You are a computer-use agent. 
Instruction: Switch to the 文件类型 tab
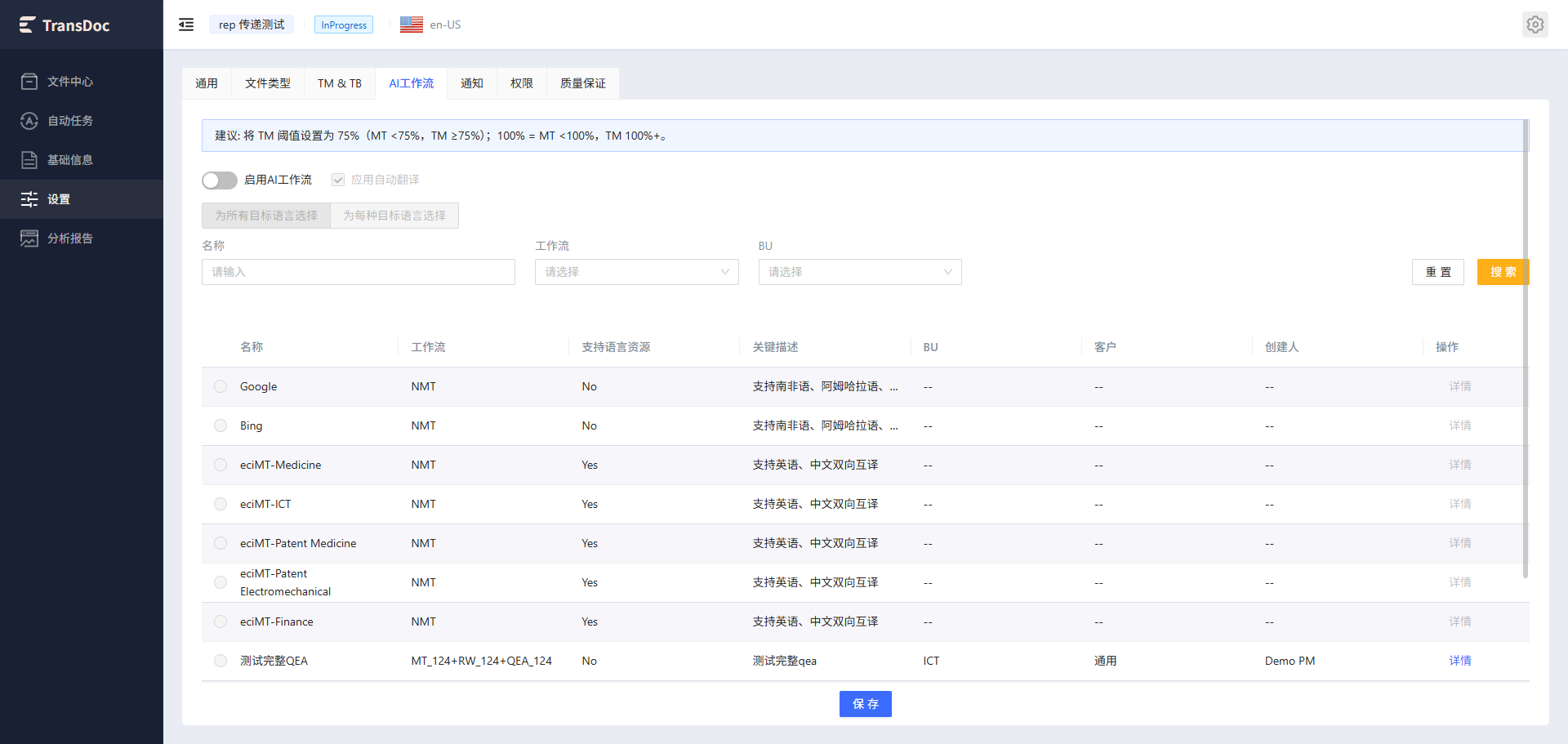pyautogui.click(x=268, y=83)
